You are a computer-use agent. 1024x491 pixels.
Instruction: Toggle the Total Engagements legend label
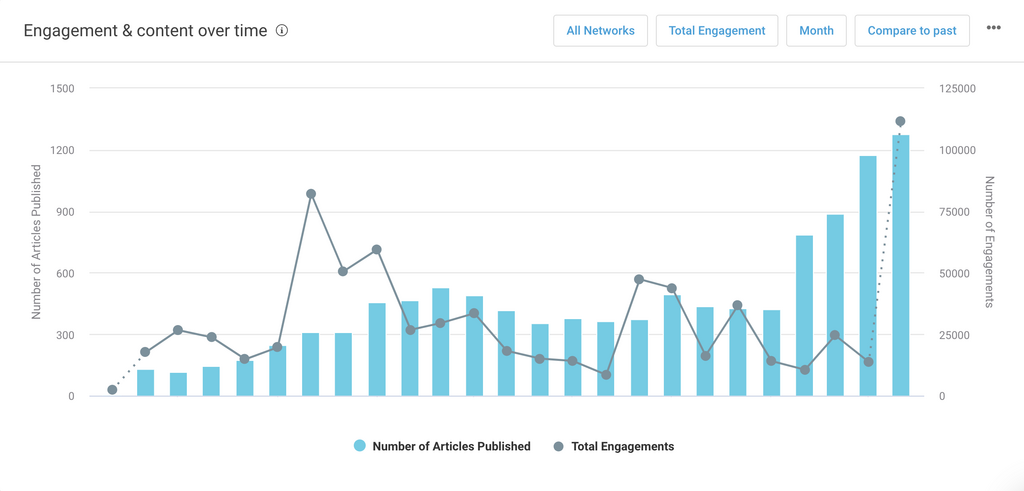point(622,447)
